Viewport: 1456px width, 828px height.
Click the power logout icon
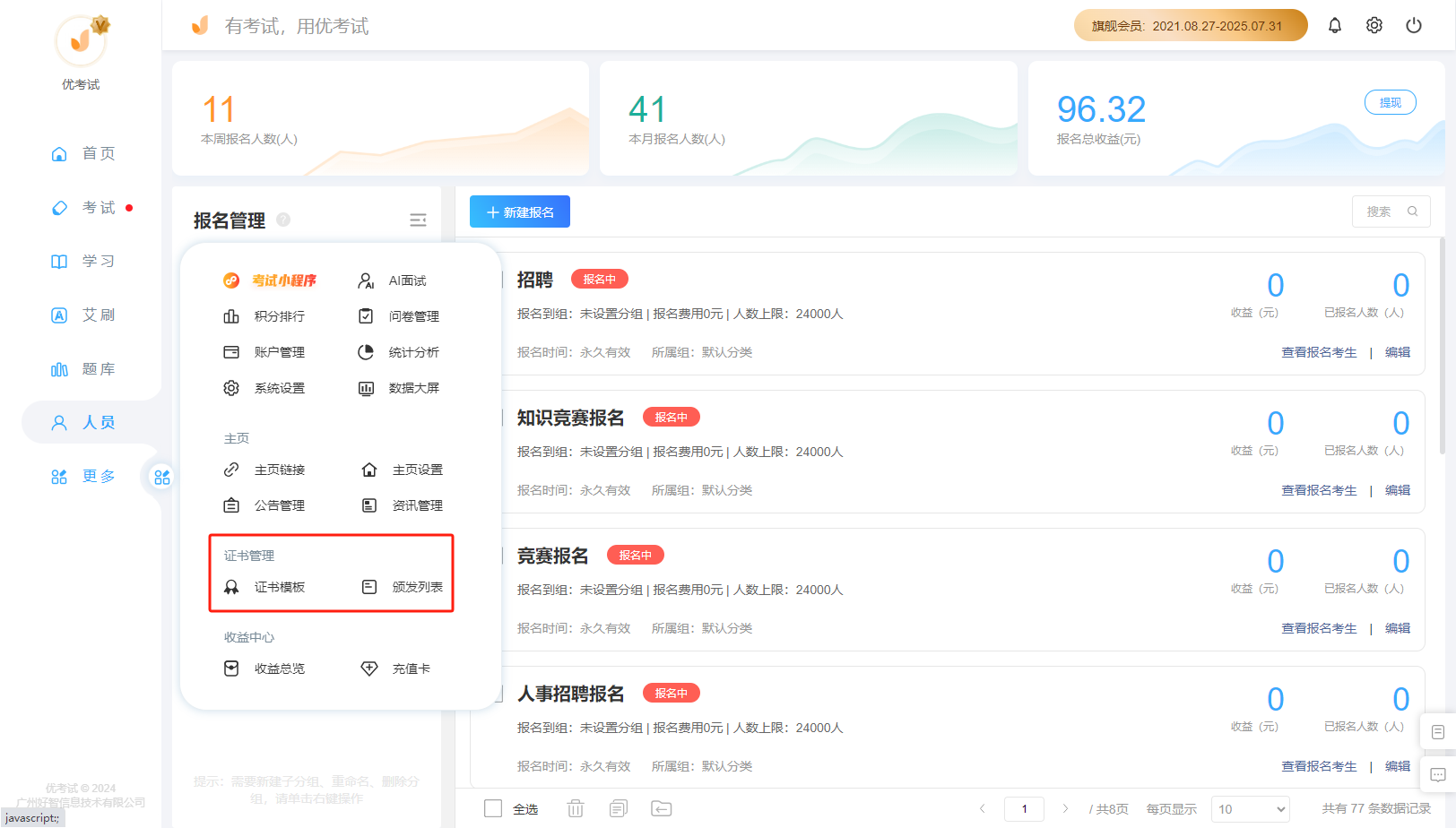1413,25
